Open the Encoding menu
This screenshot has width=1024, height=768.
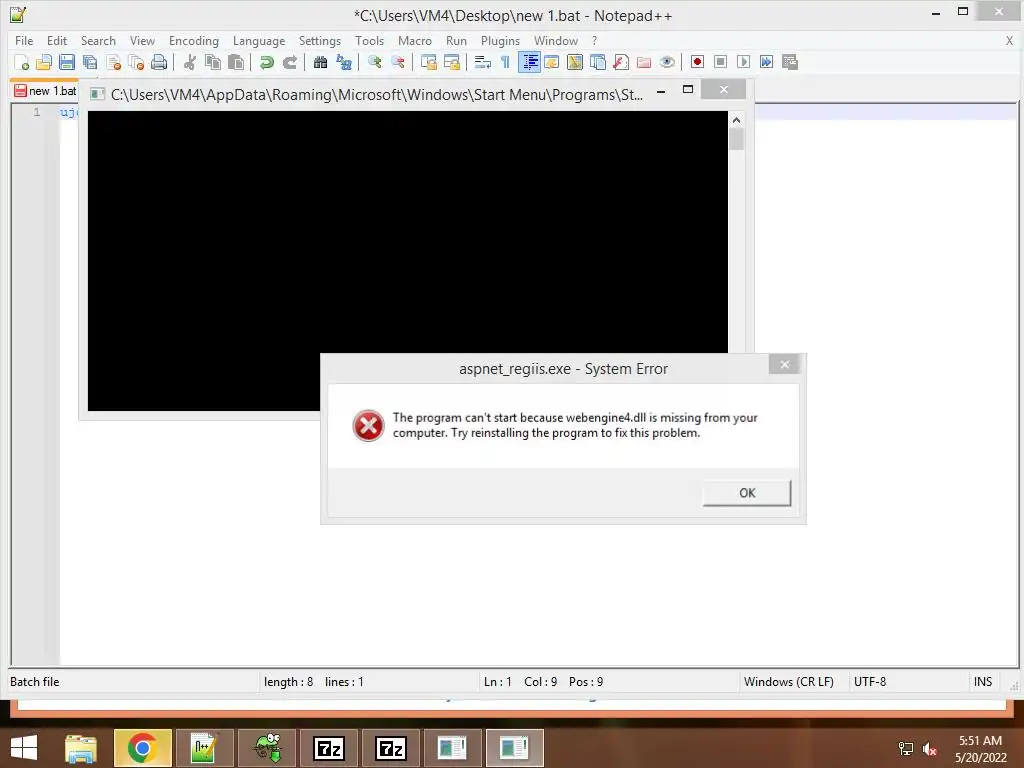pyautogui.click(x=194, y=40)
